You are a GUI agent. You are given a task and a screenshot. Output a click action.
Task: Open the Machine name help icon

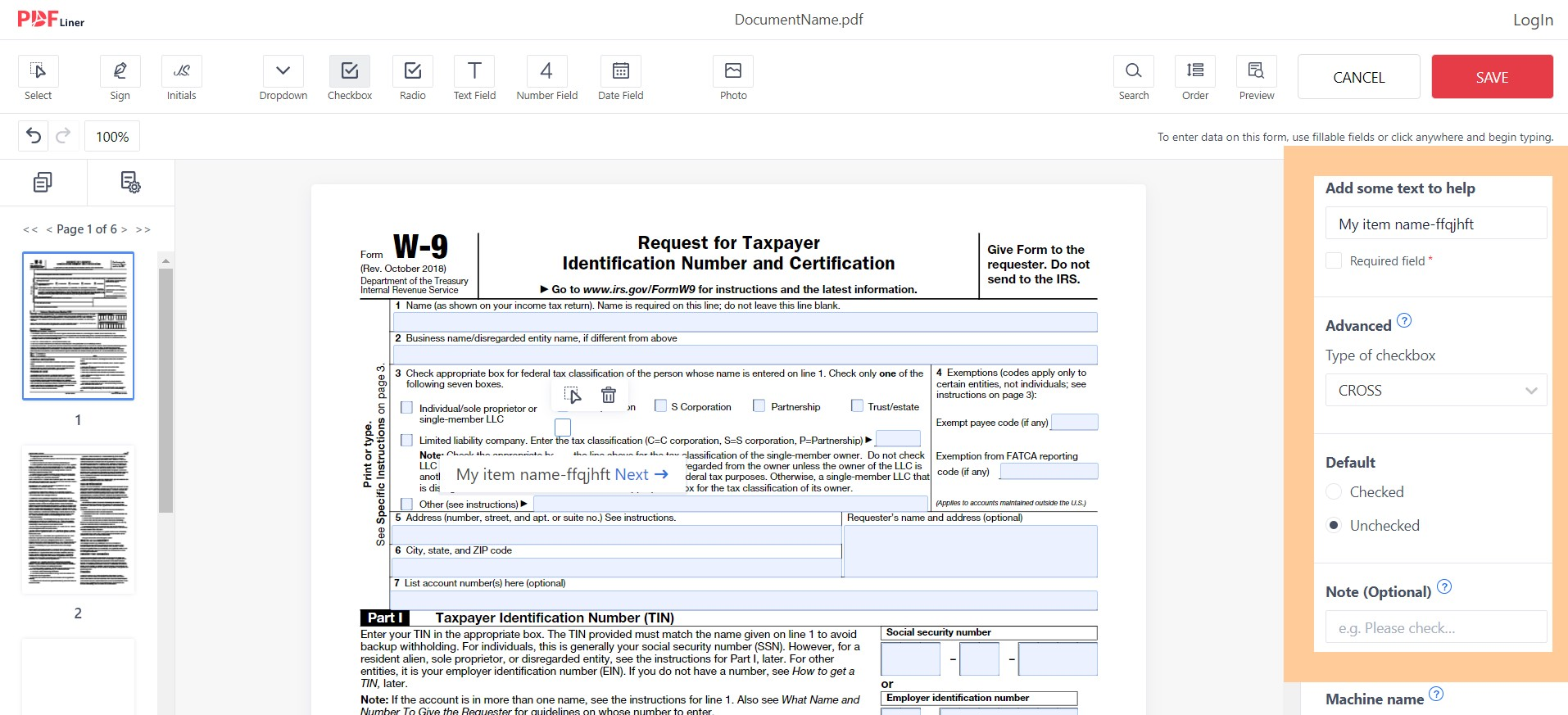pyautogui.click(x=1436, y=694)
